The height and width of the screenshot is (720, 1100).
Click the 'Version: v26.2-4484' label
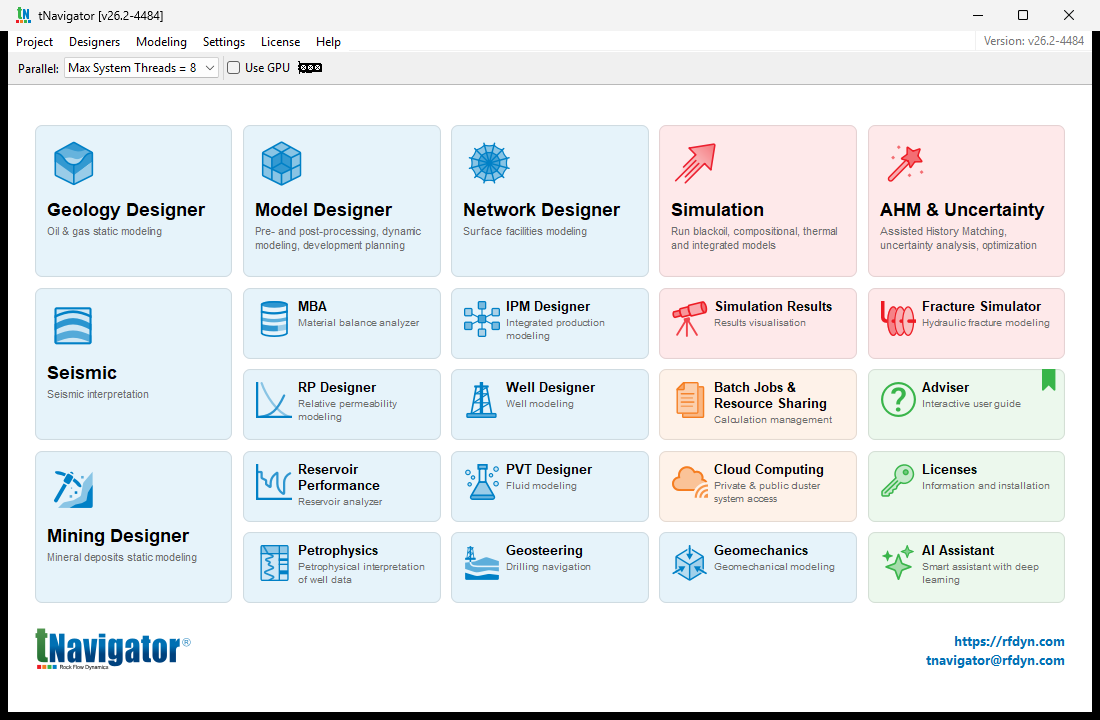coord(1033,41)
